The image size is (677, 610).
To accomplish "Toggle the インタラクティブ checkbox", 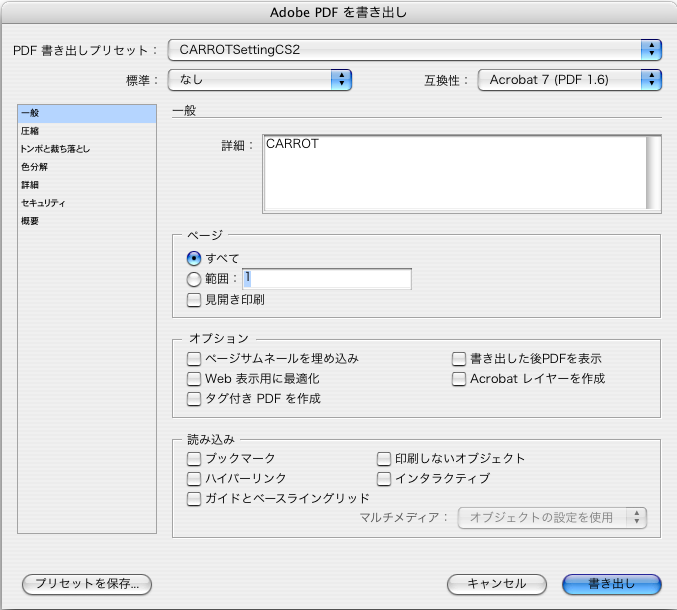I will pyautogui.click(x=384, y=479).
